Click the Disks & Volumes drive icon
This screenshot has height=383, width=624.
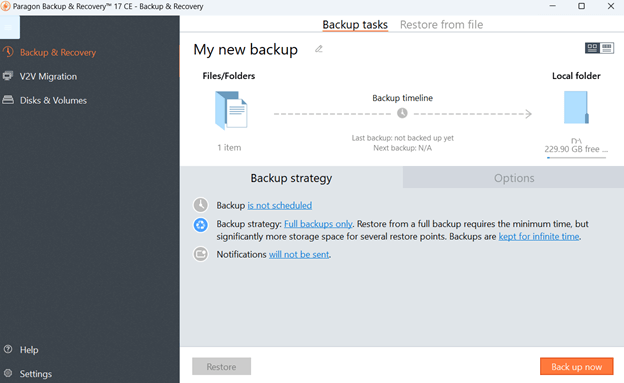[x=8, y=100]
